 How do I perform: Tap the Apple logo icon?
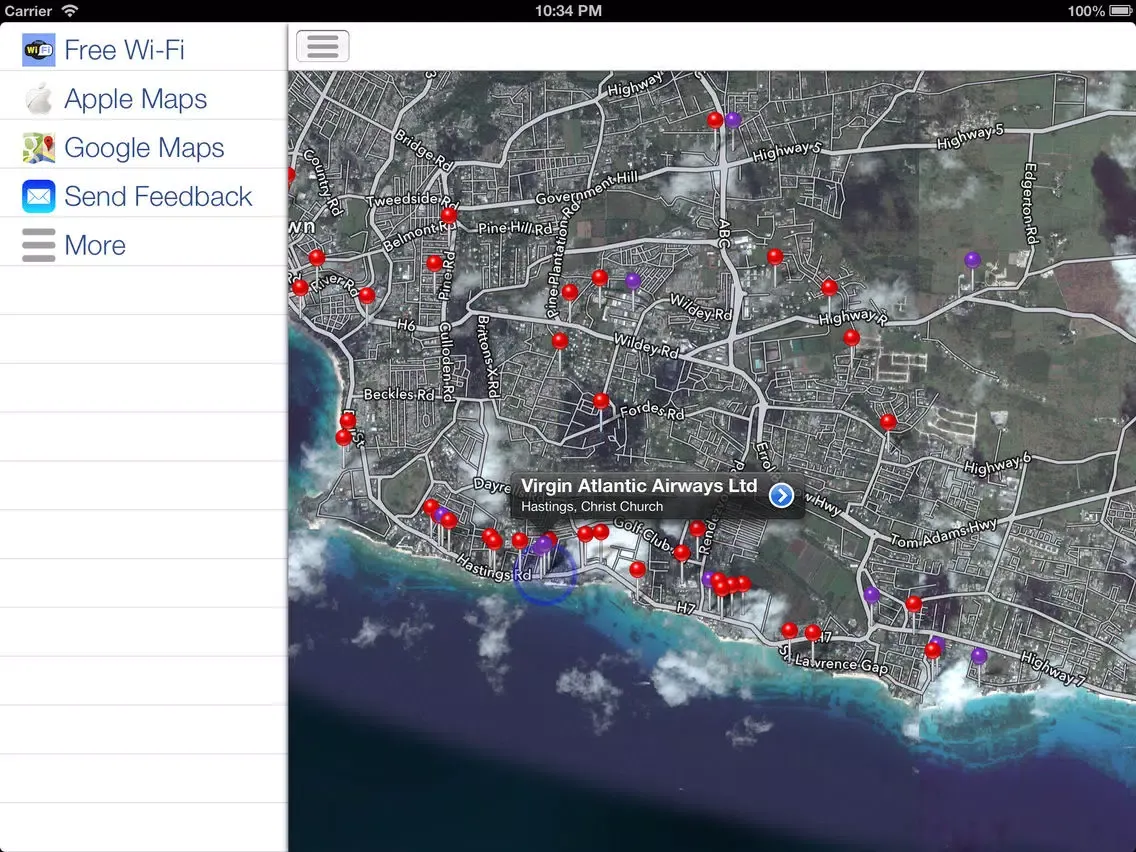pos(38,99)
